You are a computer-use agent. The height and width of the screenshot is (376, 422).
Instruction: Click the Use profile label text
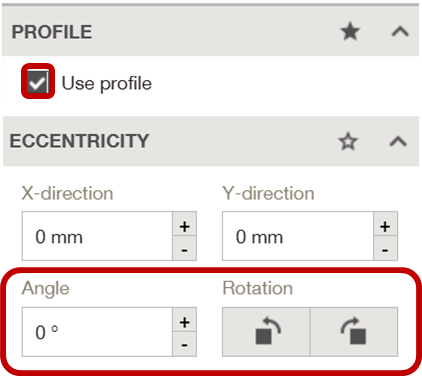(x=107, y=83)
